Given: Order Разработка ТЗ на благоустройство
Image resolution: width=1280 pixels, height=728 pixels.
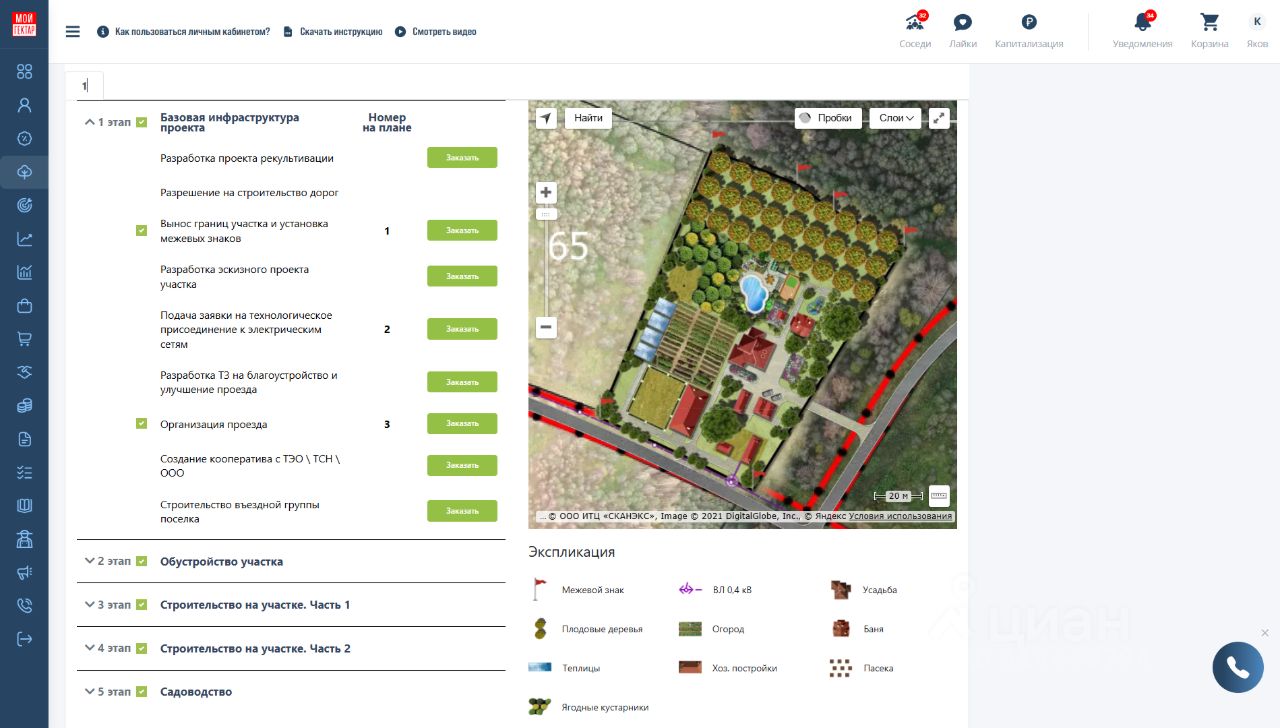Looking at the screenshot, I should click(462, 382).
